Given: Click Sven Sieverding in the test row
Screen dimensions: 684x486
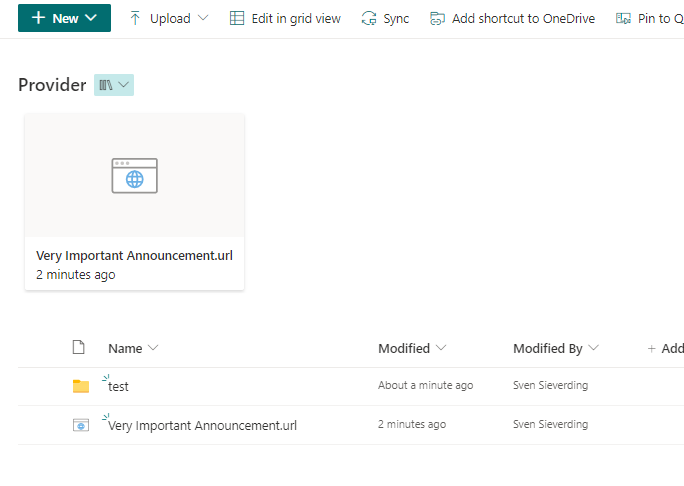Looking at the screenshot, I should 551,385.
